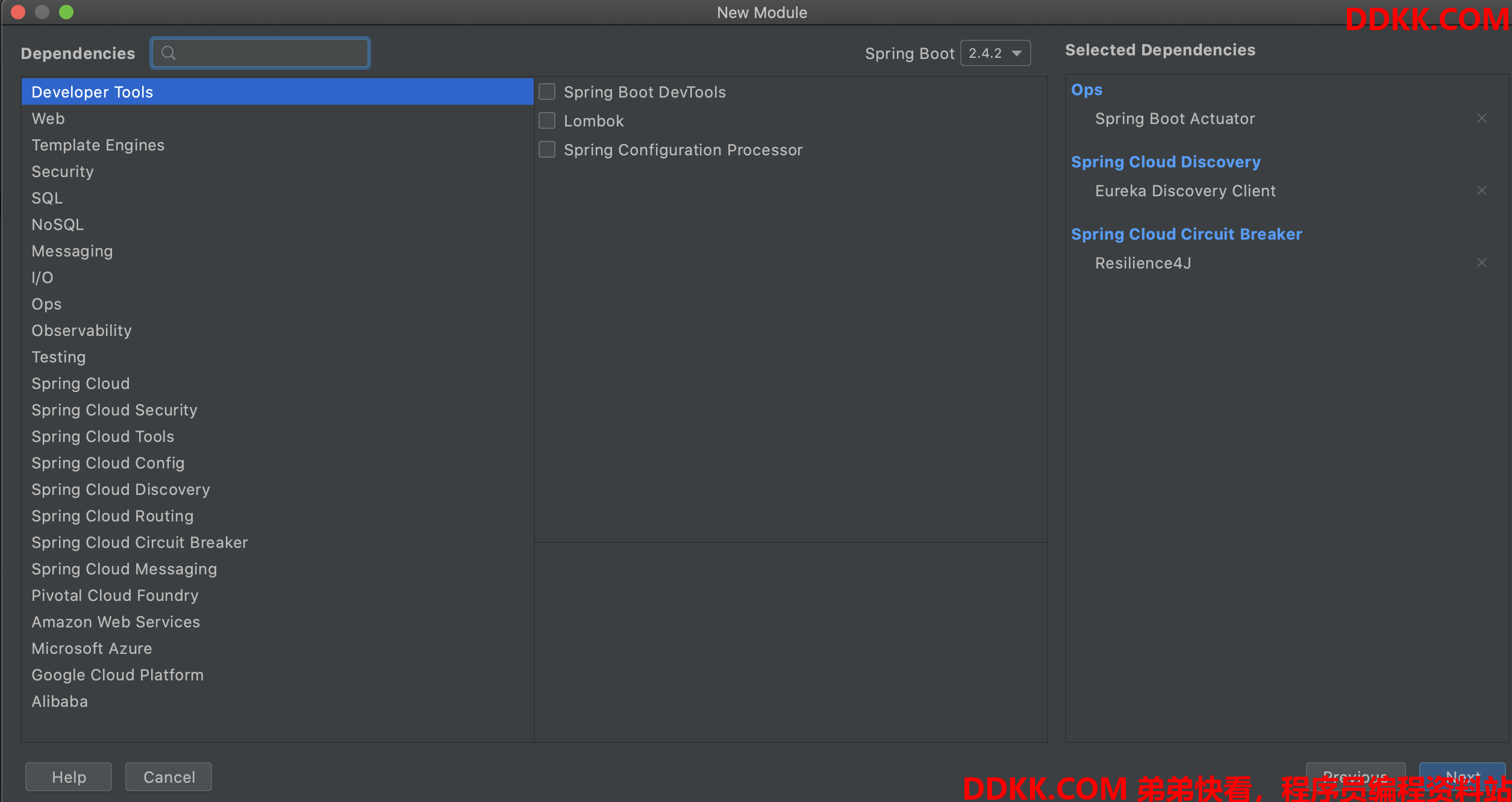1512x802 pixels.
Task: Select the Spring Cloud category
Action: click(x=278, y=383)
